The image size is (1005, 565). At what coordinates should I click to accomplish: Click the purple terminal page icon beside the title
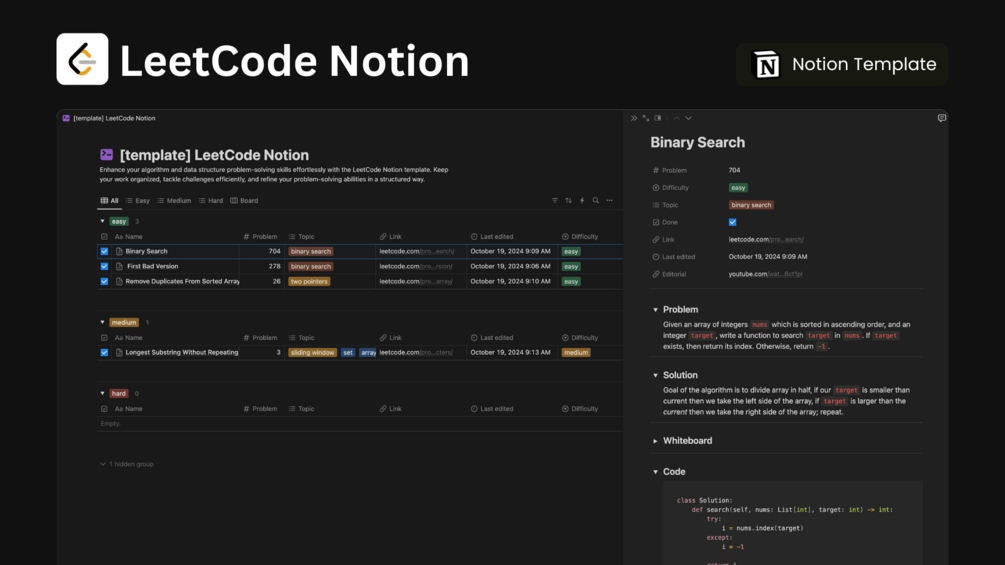(106, 154)
